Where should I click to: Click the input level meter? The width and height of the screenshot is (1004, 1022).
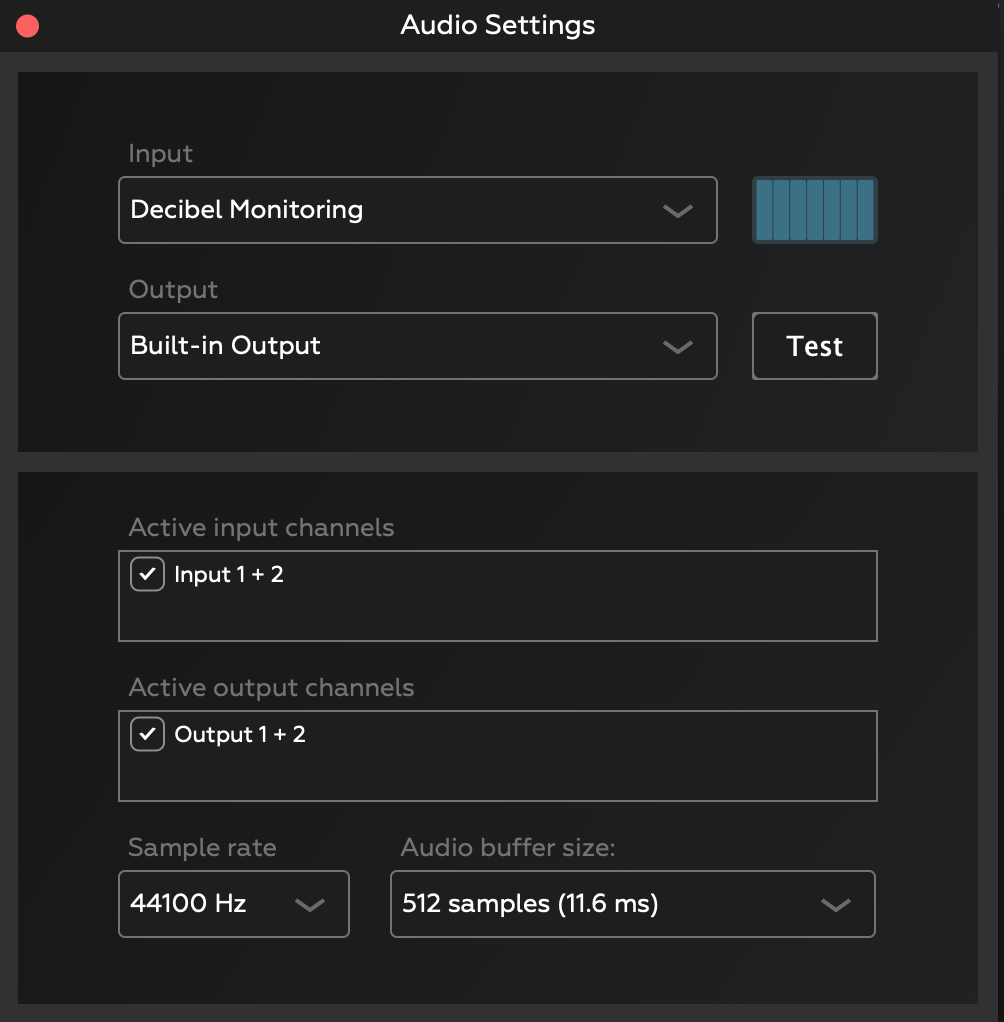814,210
